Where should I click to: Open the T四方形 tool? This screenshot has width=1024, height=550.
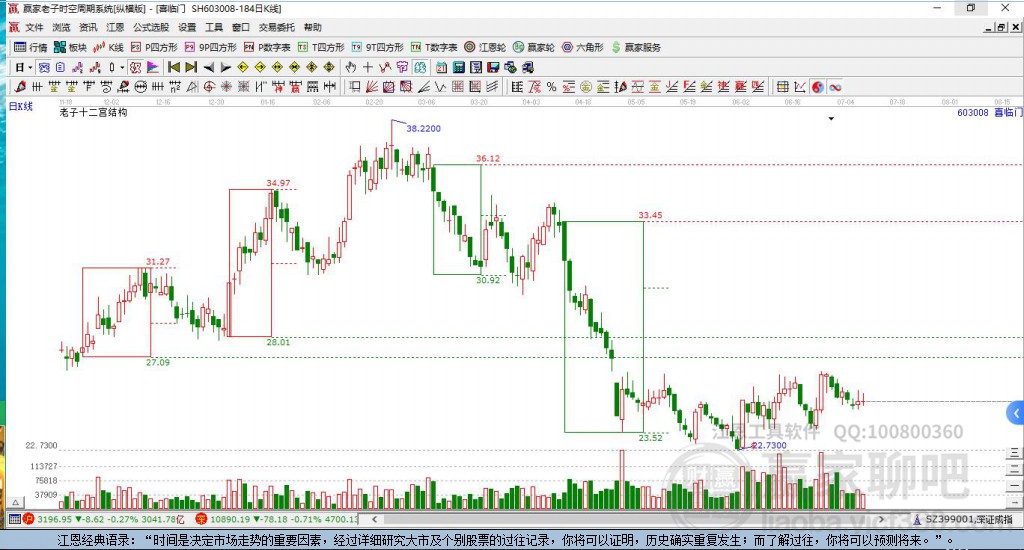click(x=321, y=47)
